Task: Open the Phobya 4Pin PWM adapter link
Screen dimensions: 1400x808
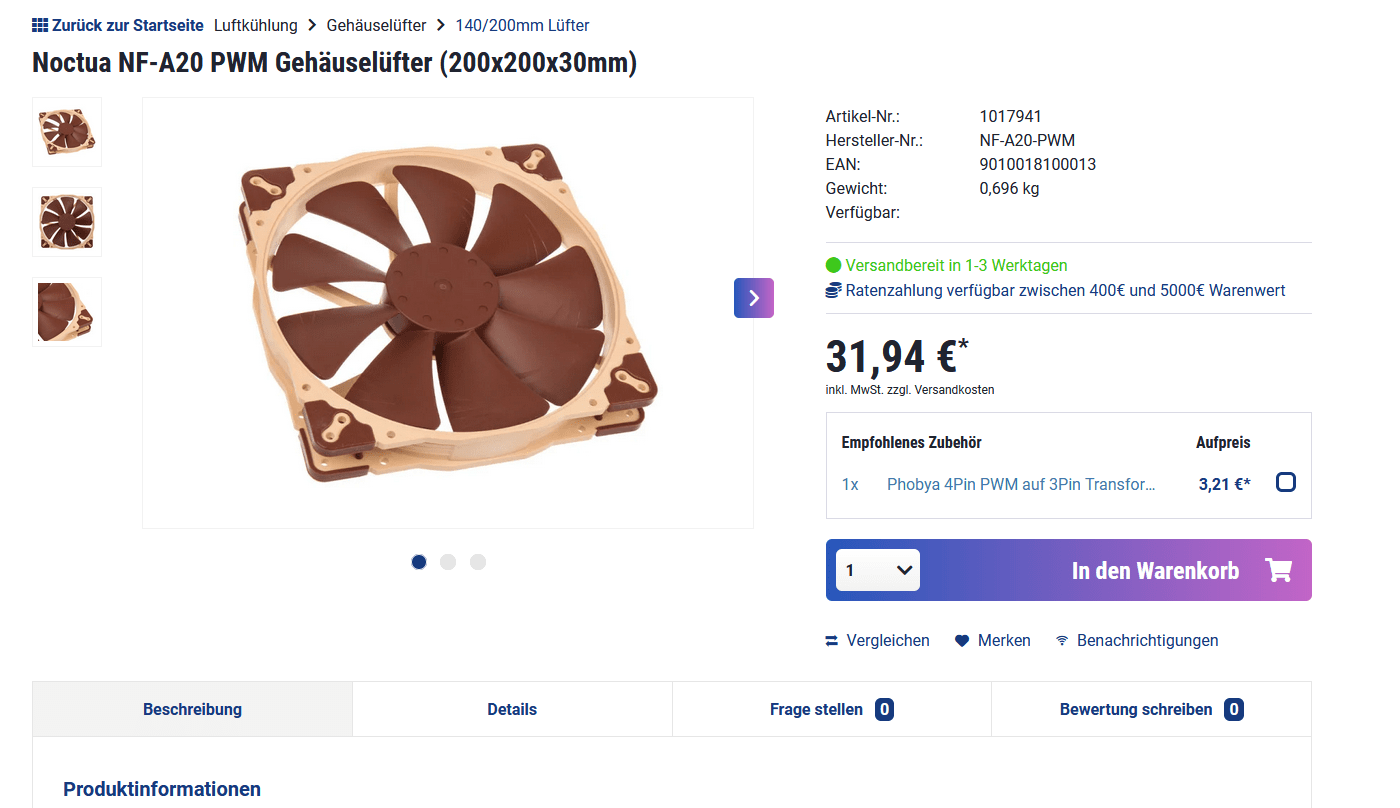Action: coord(1021,484)
